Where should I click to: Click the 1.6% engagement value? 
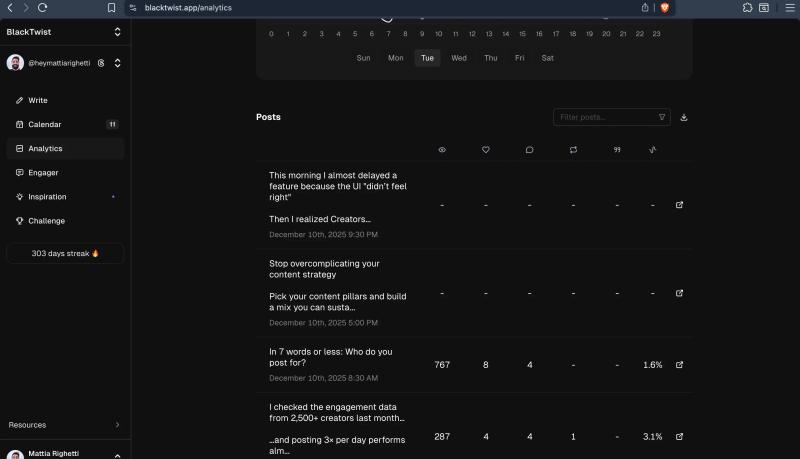point(653,365)
